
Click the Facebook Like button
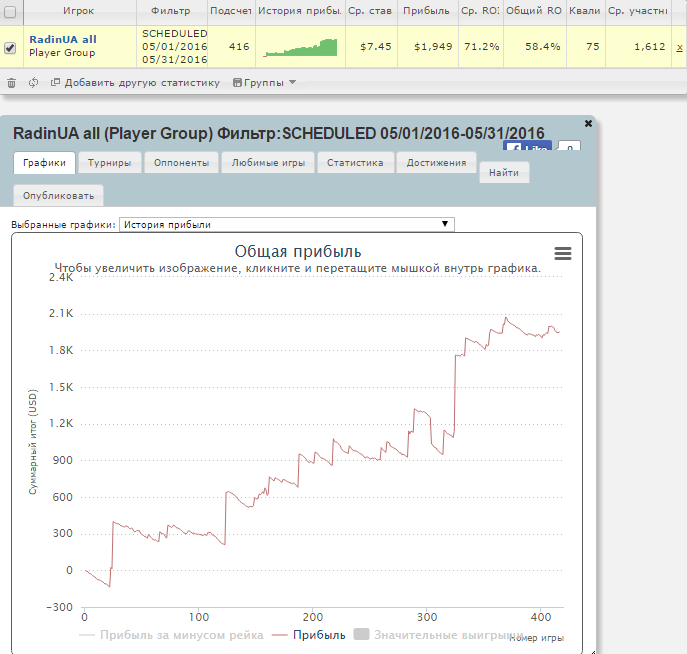(x=528, y=148)
